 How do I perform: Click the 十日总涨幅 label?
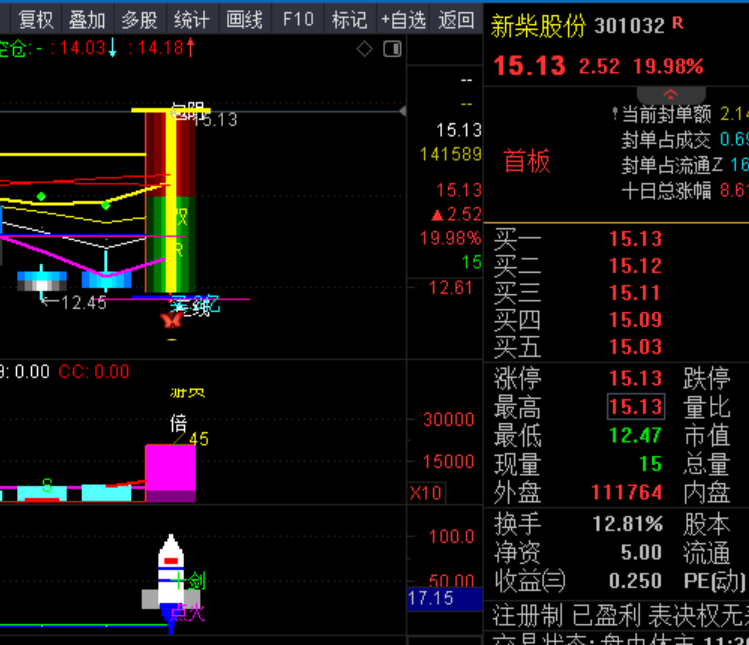tap(666, 191)
